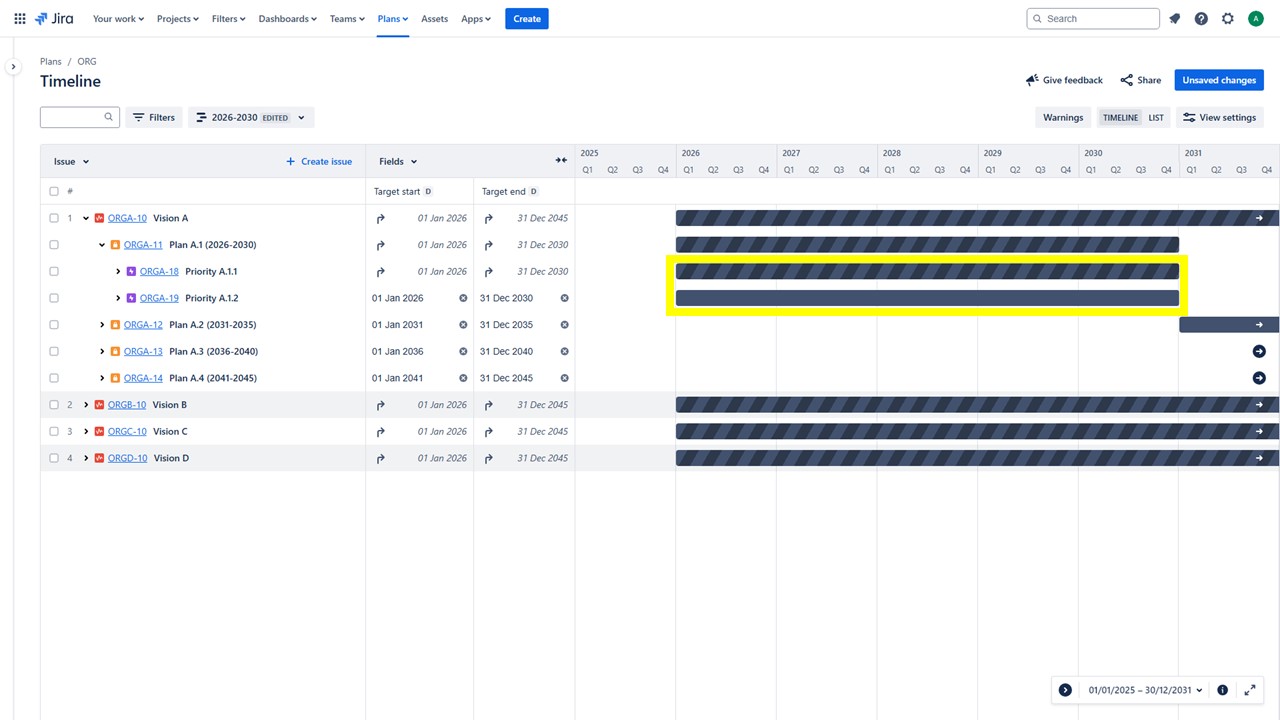Viewport: 1280px width, 720px height.
Task: Click the Share button
Action: pos(1140,80)
